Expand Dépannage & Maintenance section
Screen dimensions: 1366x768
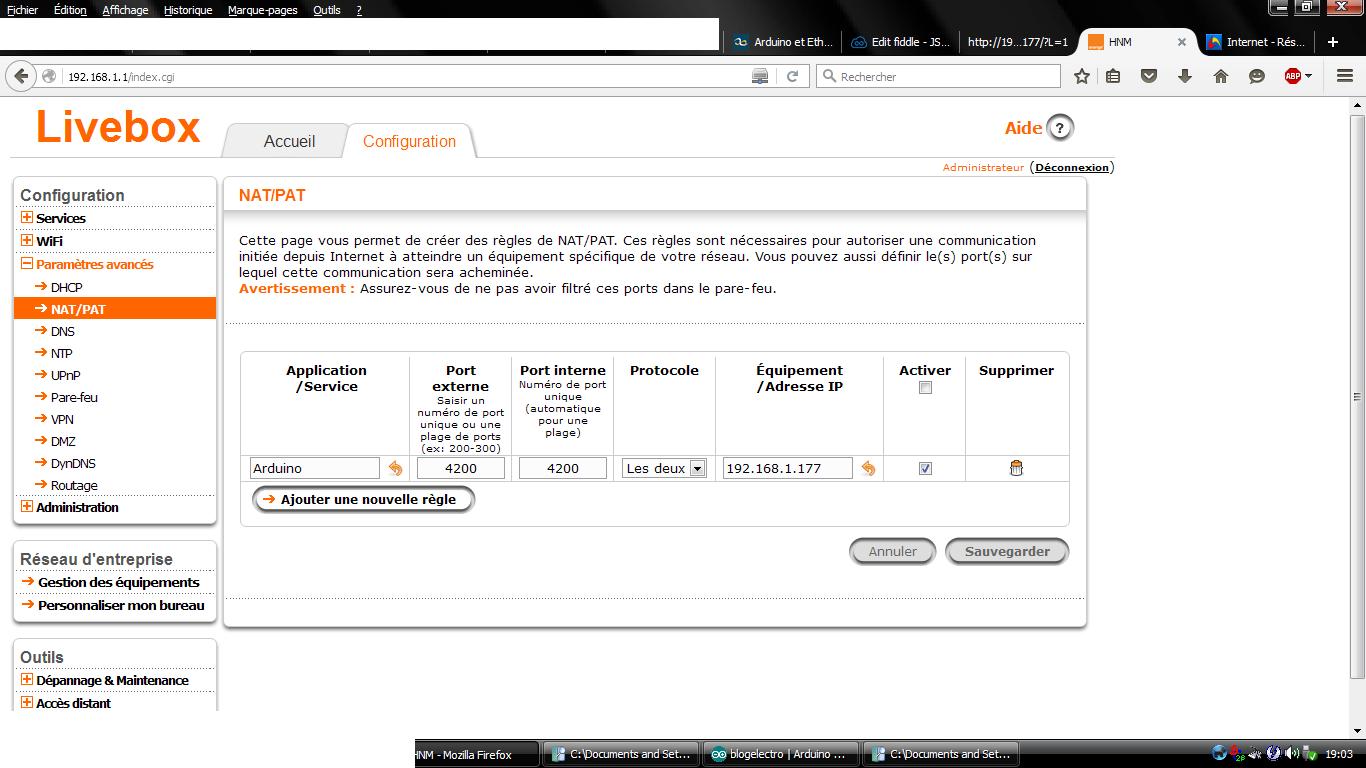point(27,680)
